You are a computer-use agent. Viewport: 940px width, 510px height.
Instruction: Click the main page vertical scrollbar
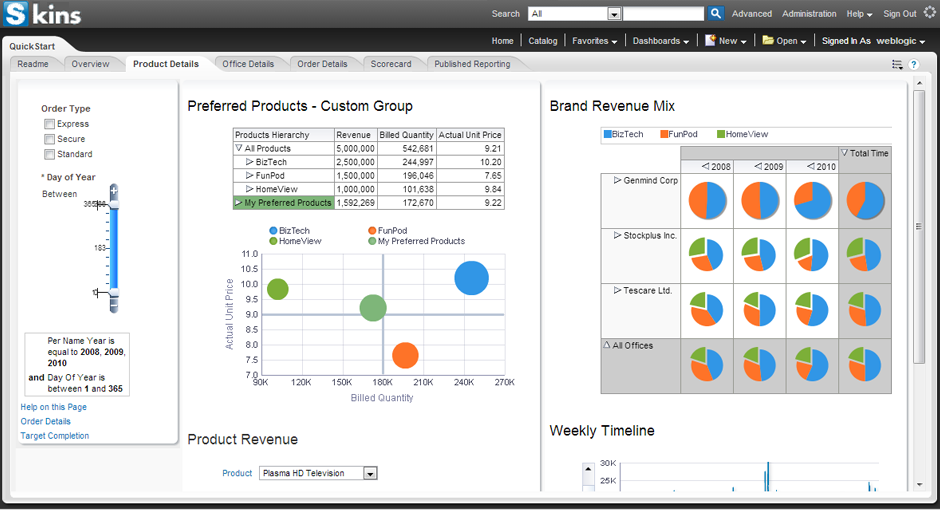(x=920, y=227)
